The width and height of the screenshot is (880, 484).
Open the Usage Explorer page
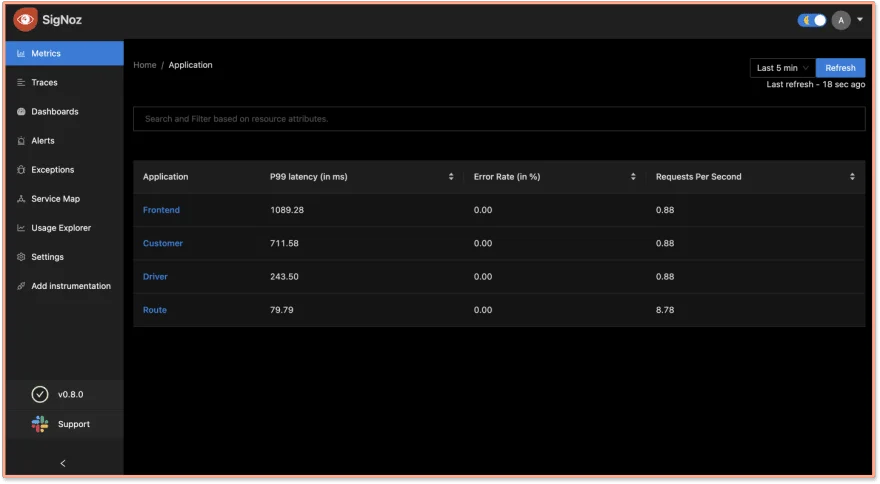(x=65, y=228)
